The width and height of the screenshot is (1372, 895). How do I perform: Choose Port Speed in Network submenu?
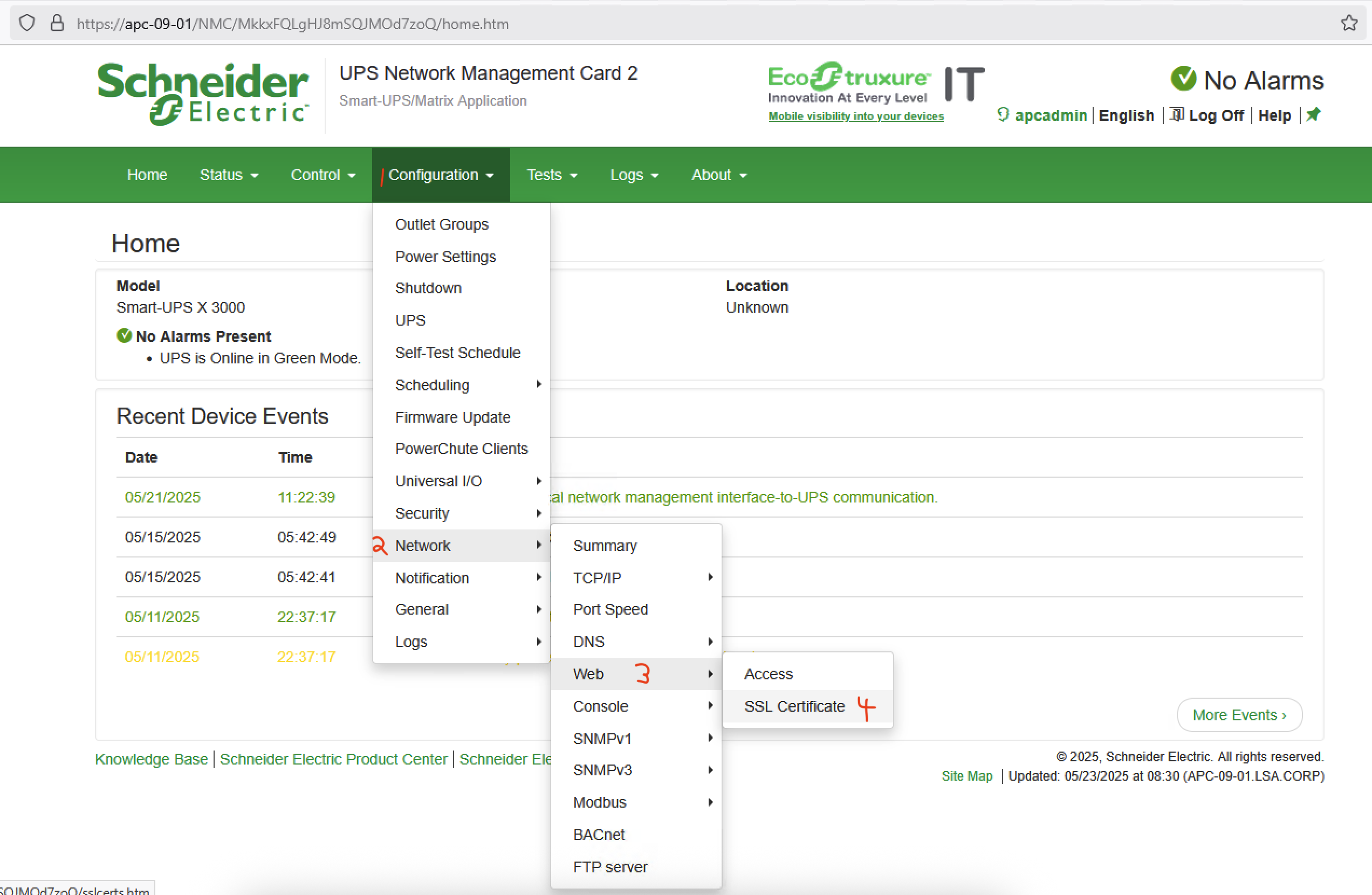pos(636,609)
